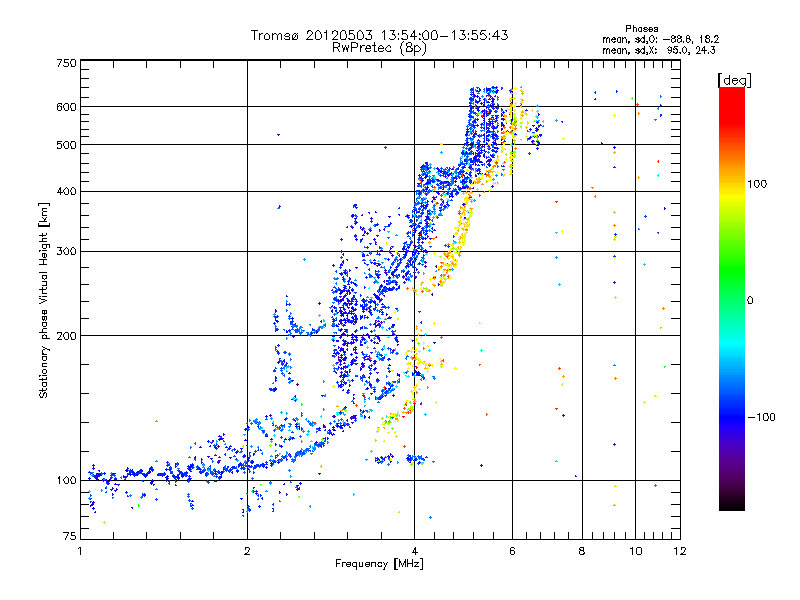
Task: Click the 'RwPretec (8p)' subtitle
Action: click(379, 48)
